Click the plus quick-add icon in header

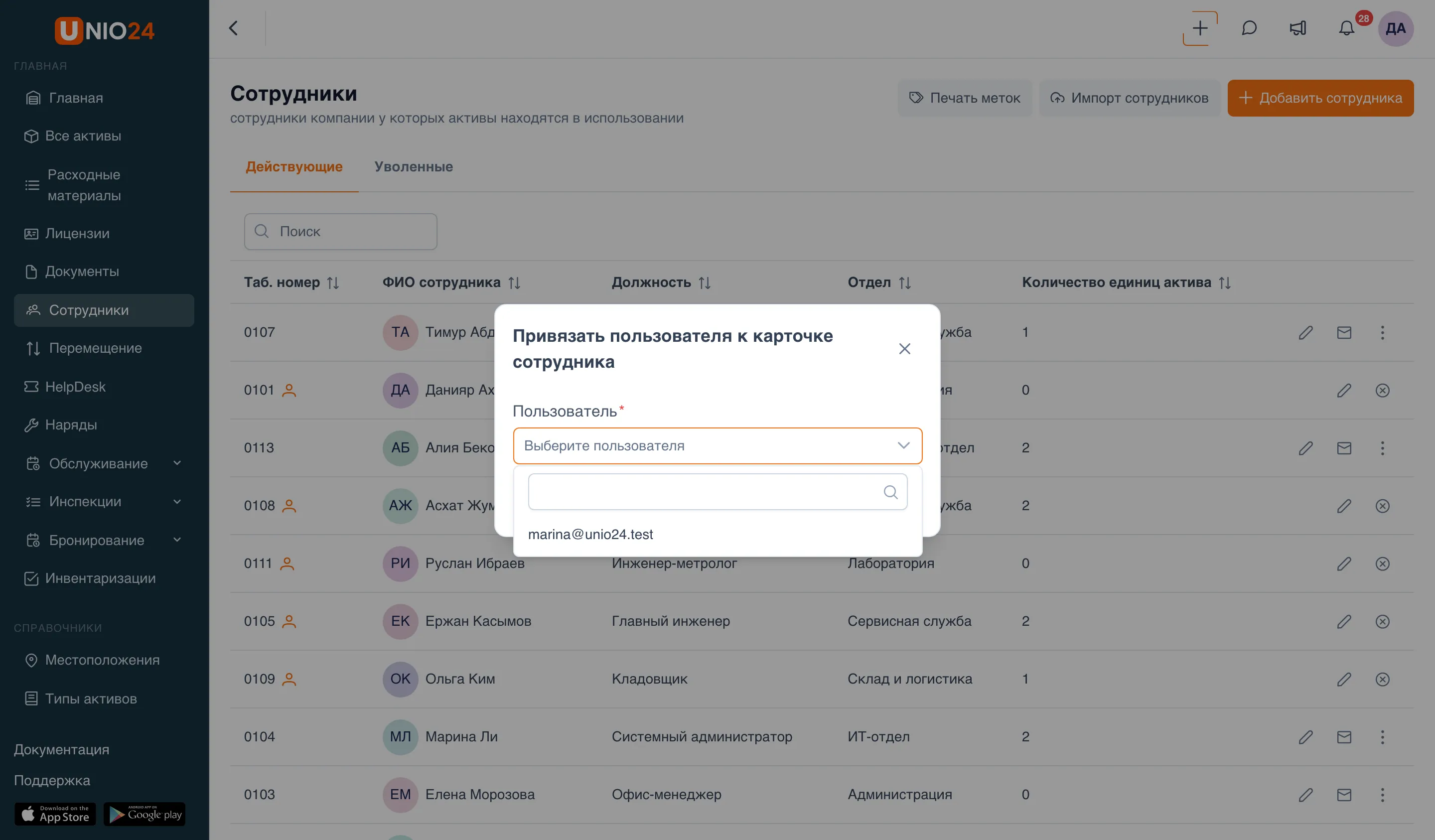tap(1200, 28)
